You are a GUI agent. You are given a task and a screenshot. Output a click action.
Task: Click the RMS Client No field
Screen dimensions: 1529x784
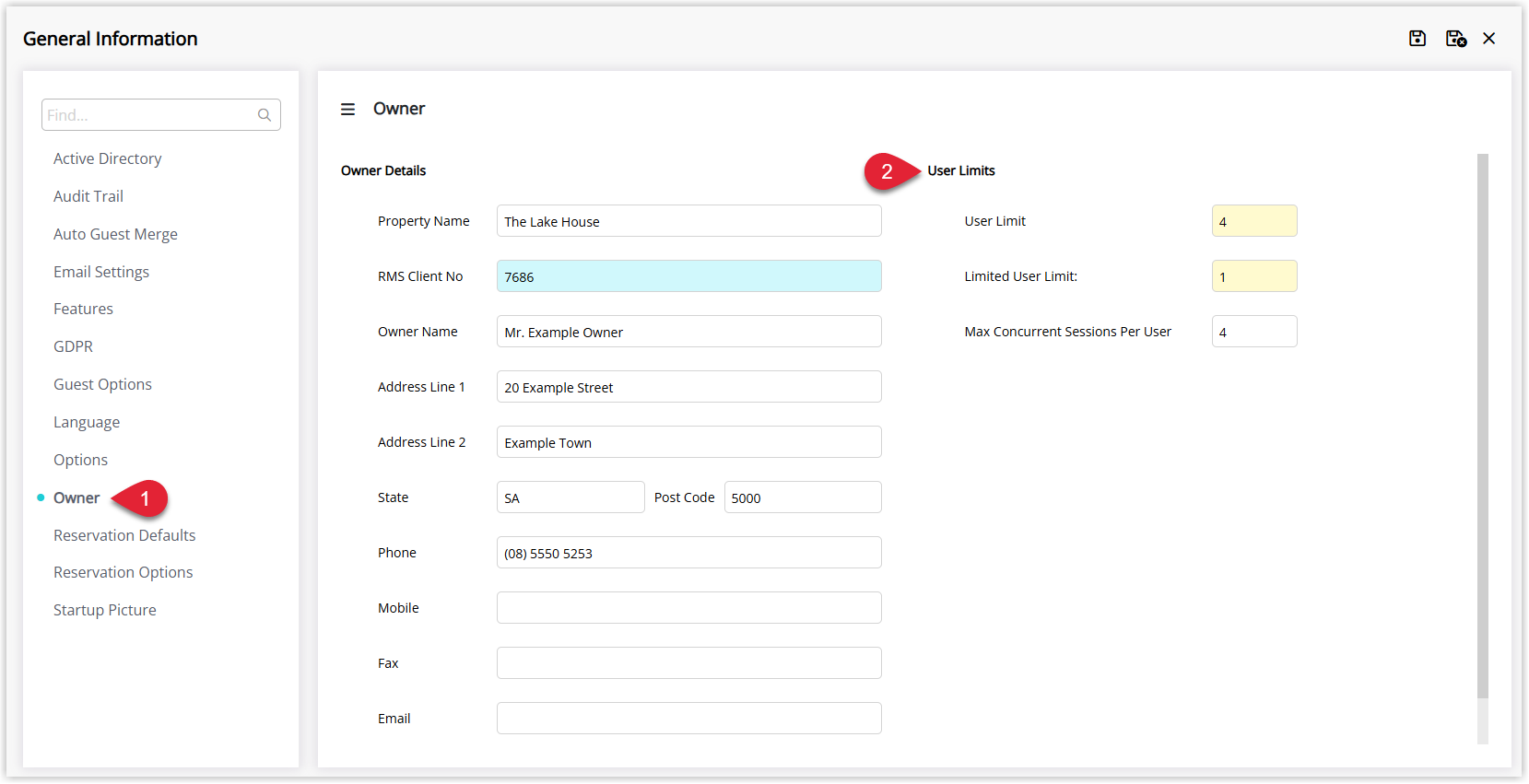click(x=688, y=276)
